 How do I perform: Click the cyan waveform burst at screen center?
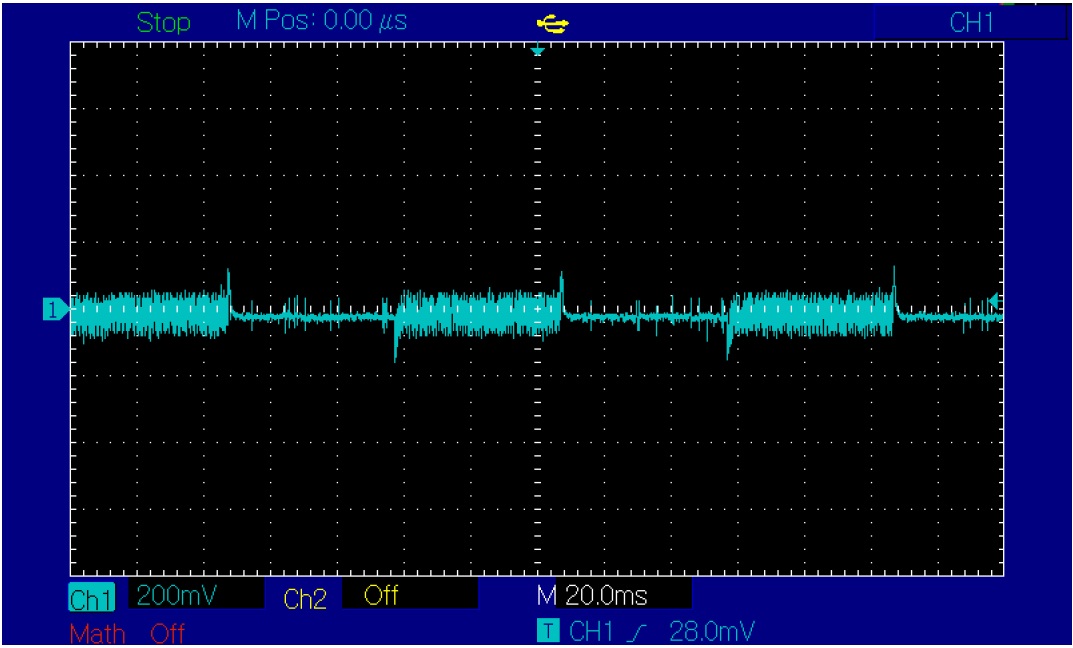(x=470, y=314)
